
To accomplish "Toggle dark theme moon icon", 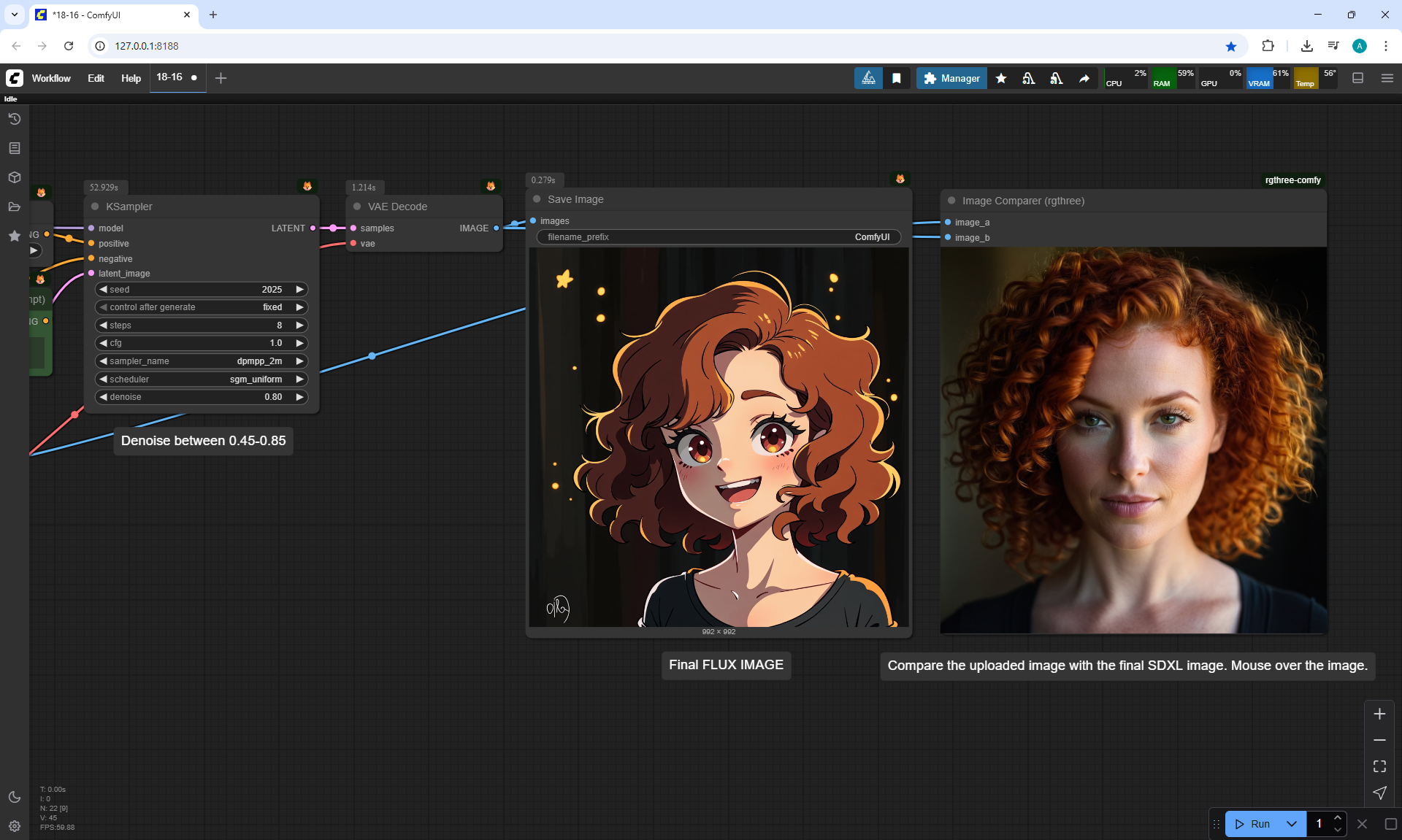I will [x=14, y=797].
